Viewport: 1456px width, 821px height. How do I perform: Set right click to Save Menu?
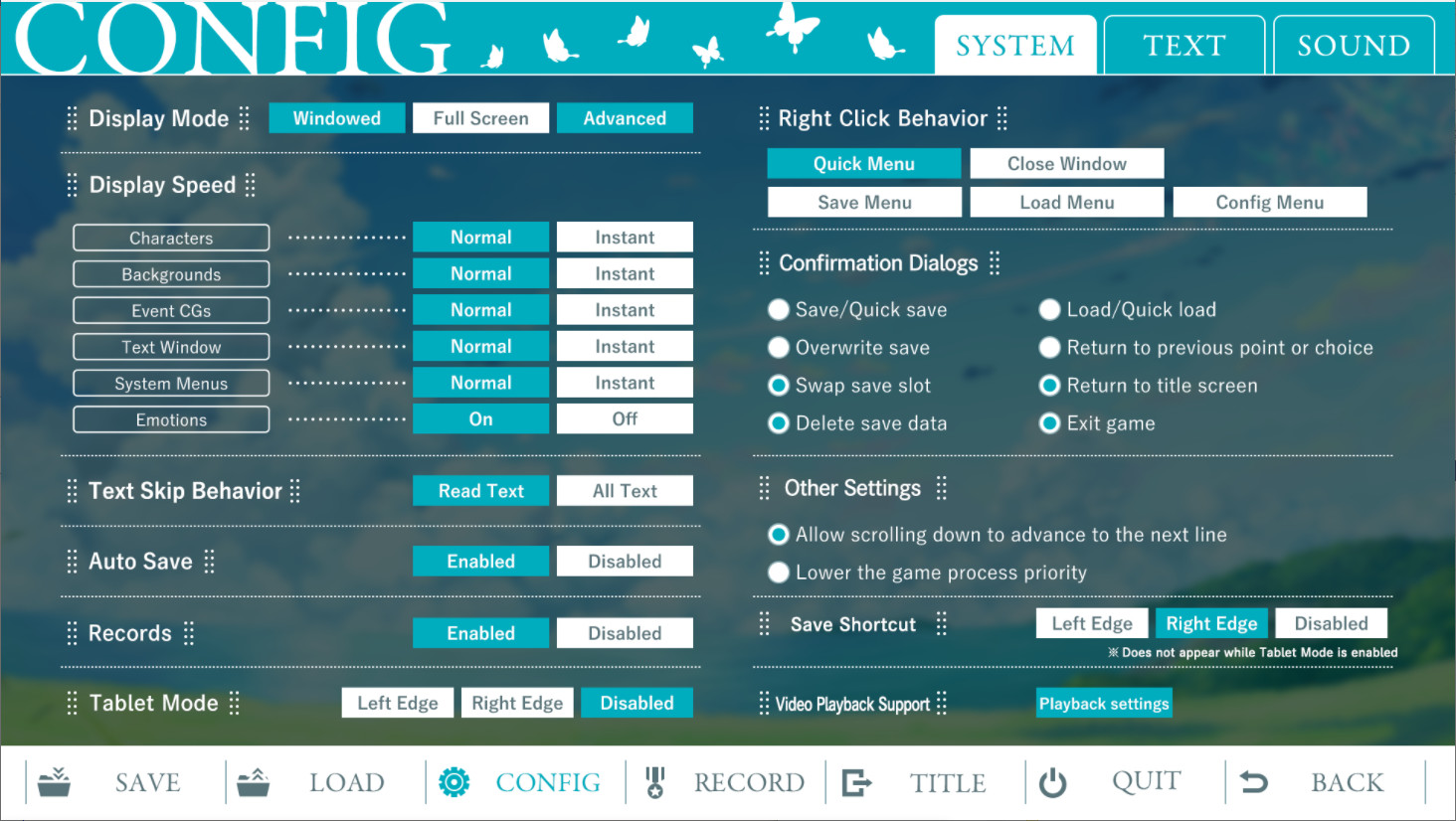(864, 203)
